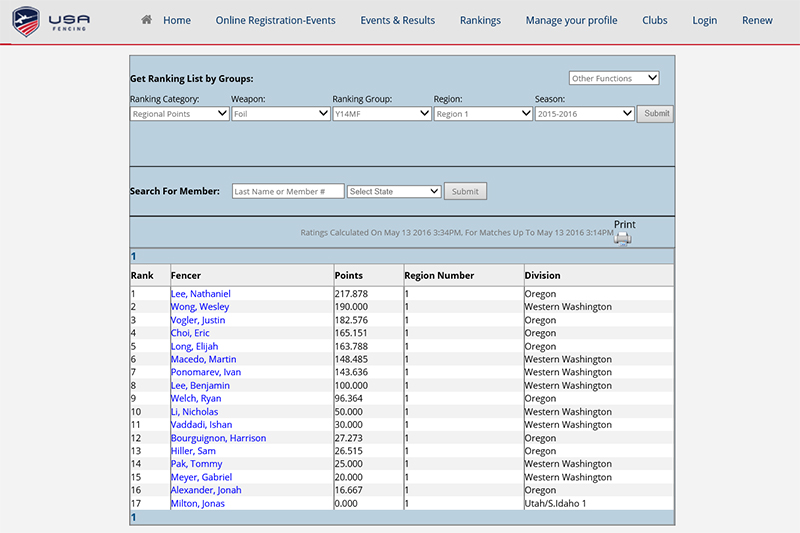Click the Fencer column header

186,275
